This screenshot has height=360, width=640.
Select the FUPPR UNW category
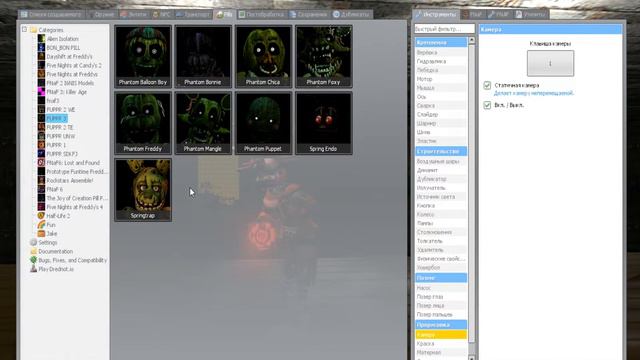tap(60, 136)
